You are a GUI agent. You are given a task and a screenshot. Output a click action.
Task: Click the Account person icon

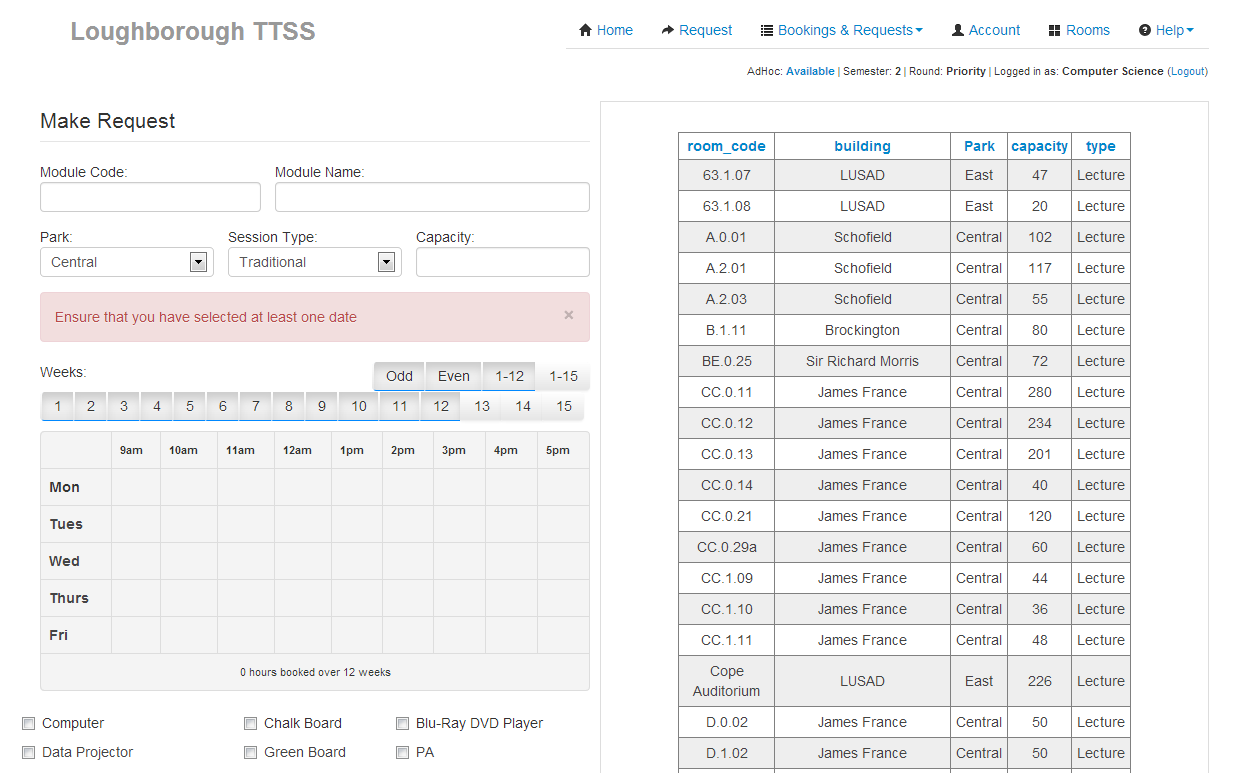(x=958, y=30)
